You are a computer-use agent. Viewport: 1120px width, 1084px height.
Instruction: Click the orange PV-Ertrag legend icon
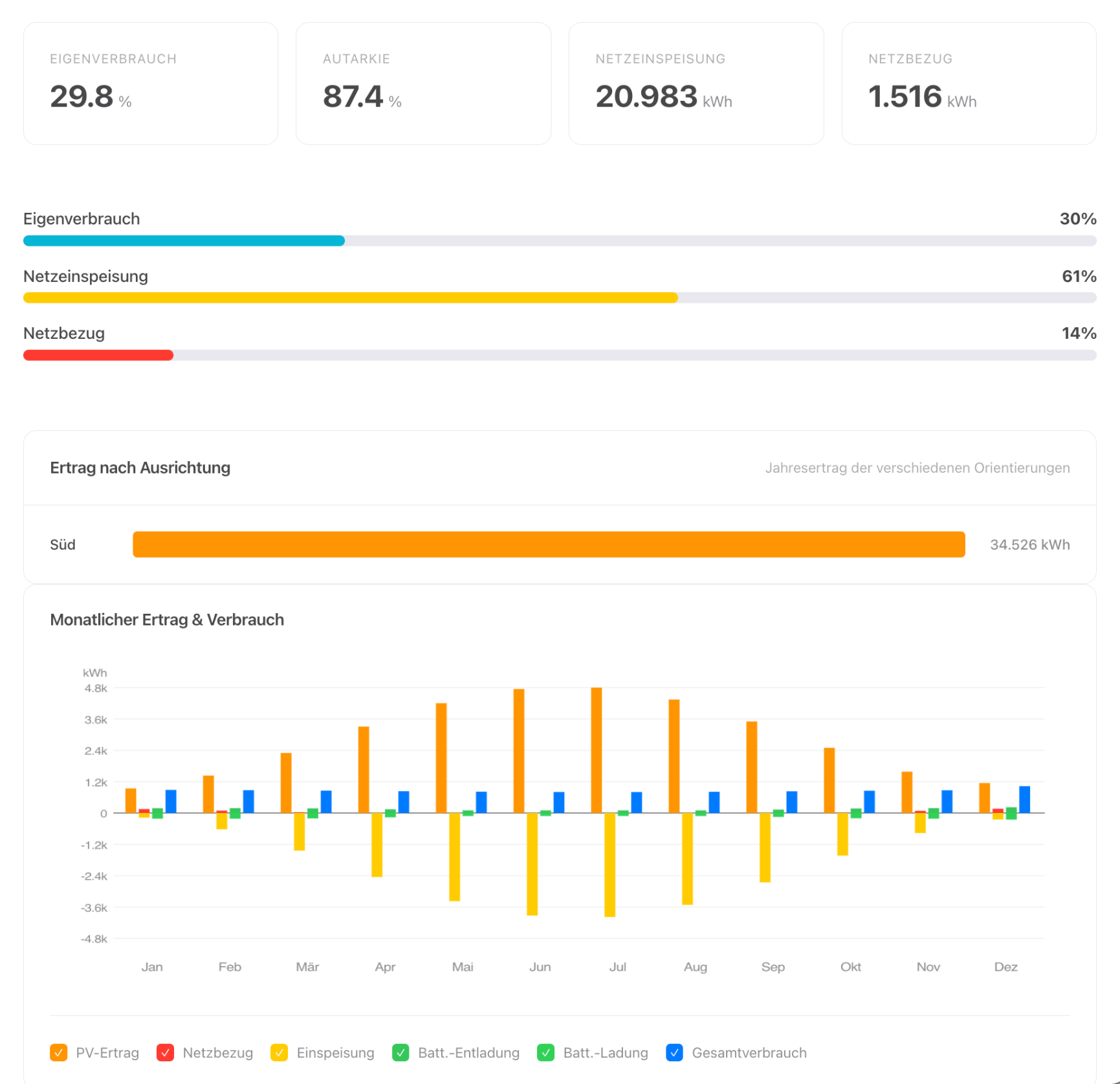pos(60,1053)
